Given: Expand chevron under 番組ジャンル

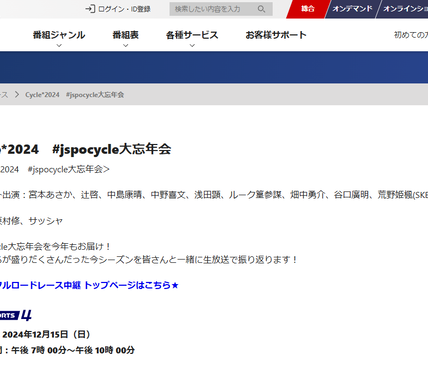Looking at the screenshot, I should 59,45.
